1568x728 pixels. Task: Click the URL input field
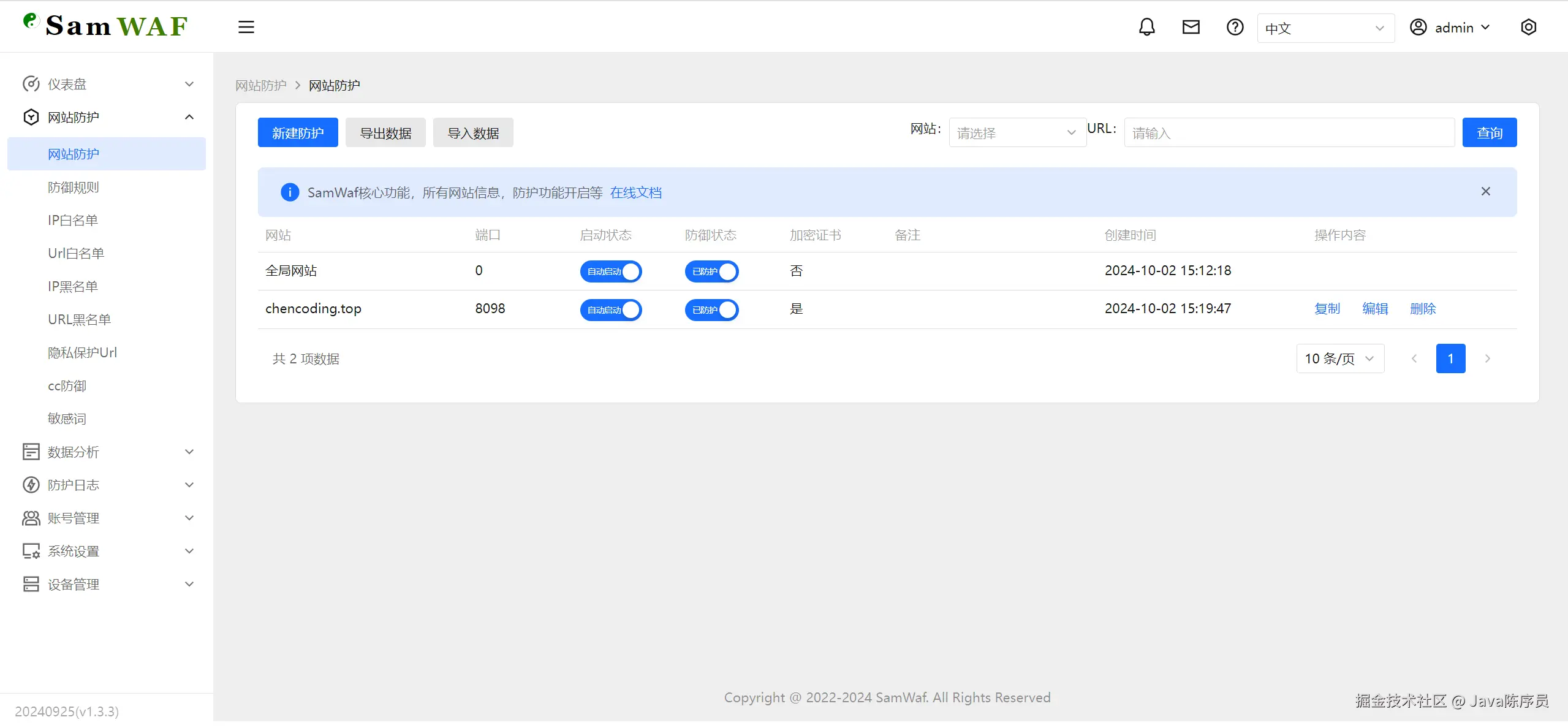click(1289, 133)
